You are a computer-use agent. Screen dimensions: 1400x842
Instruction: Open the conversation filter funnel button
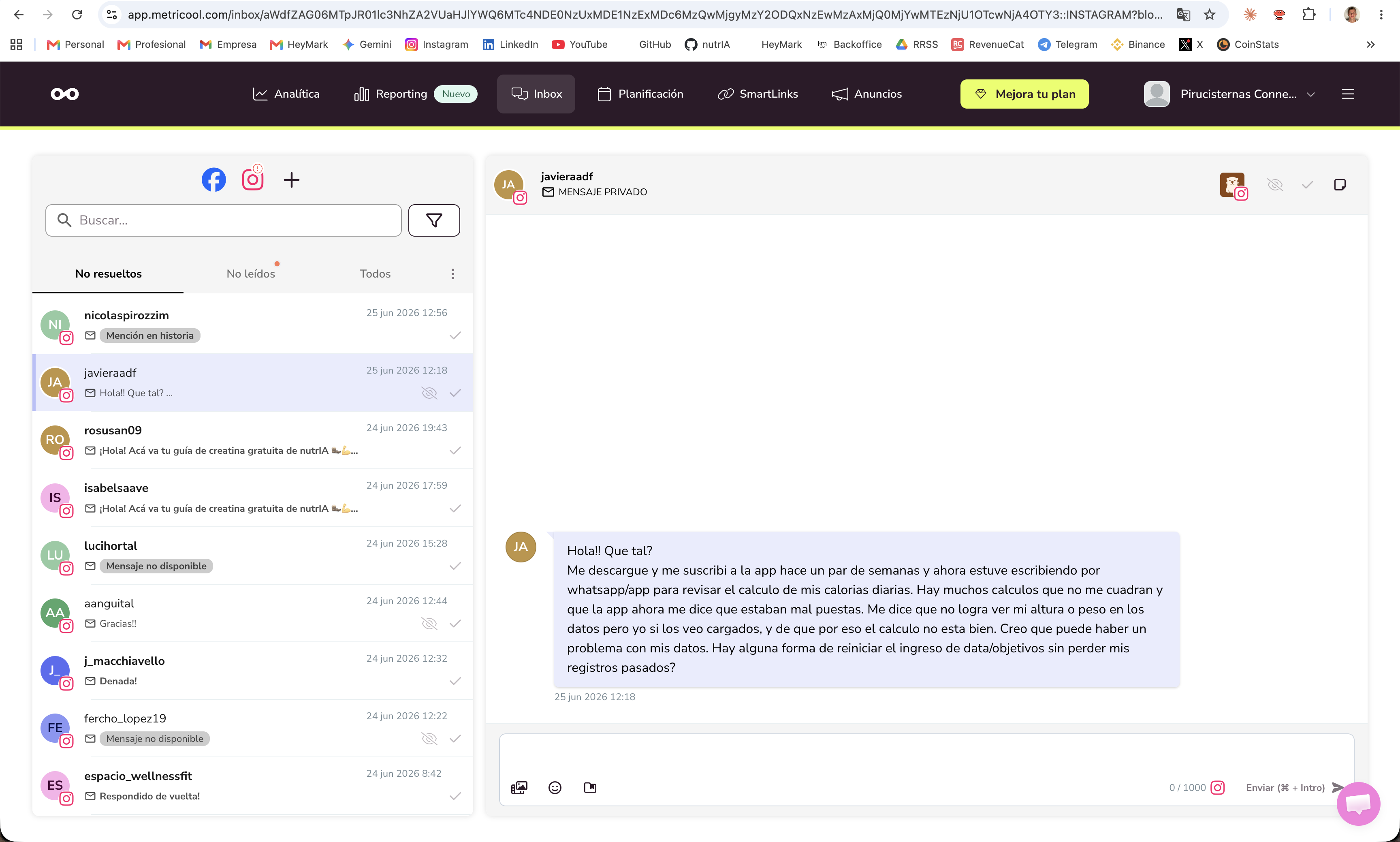[x=434, y=220]
